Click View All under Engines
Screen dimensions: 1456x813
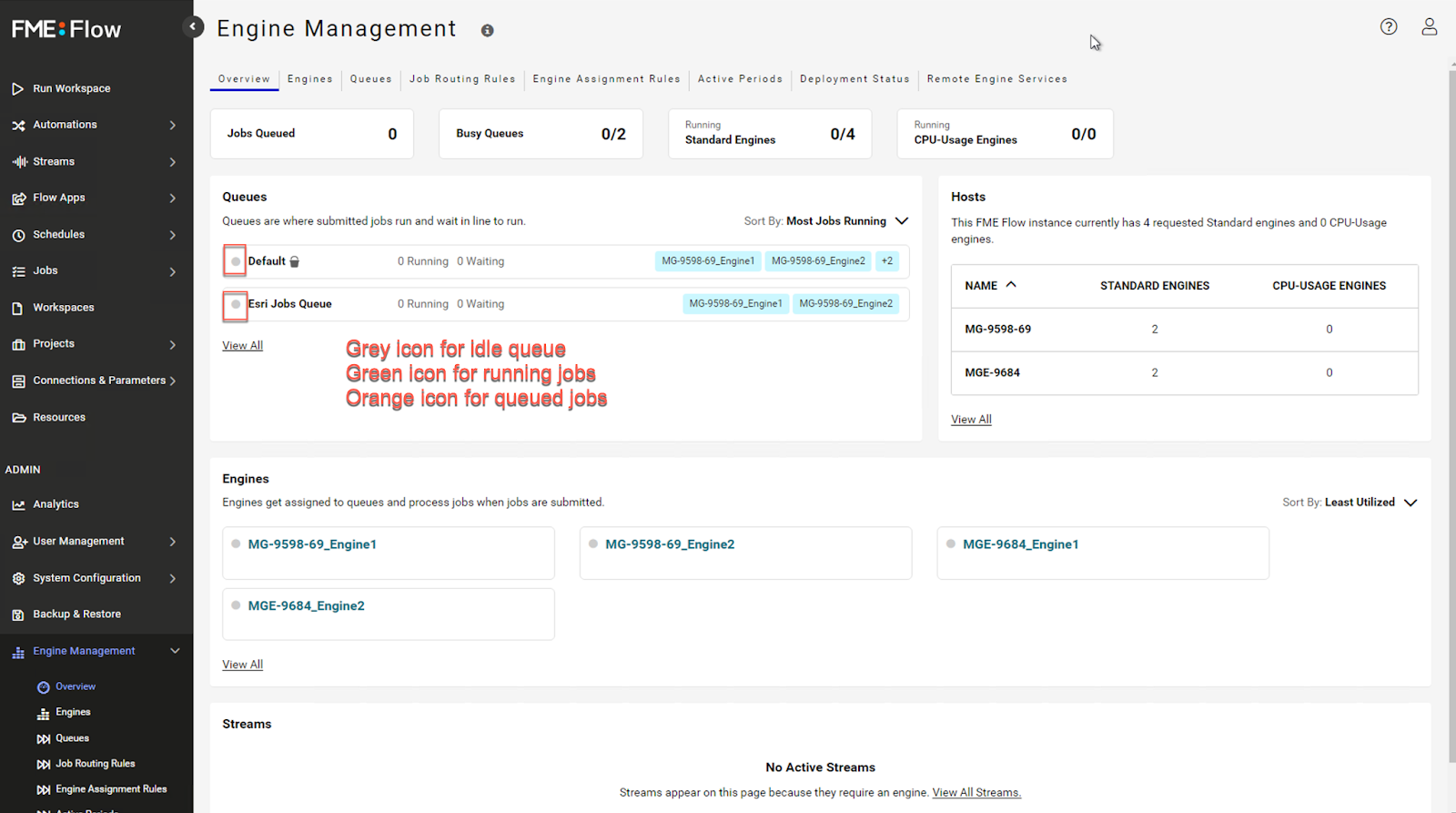242,665
